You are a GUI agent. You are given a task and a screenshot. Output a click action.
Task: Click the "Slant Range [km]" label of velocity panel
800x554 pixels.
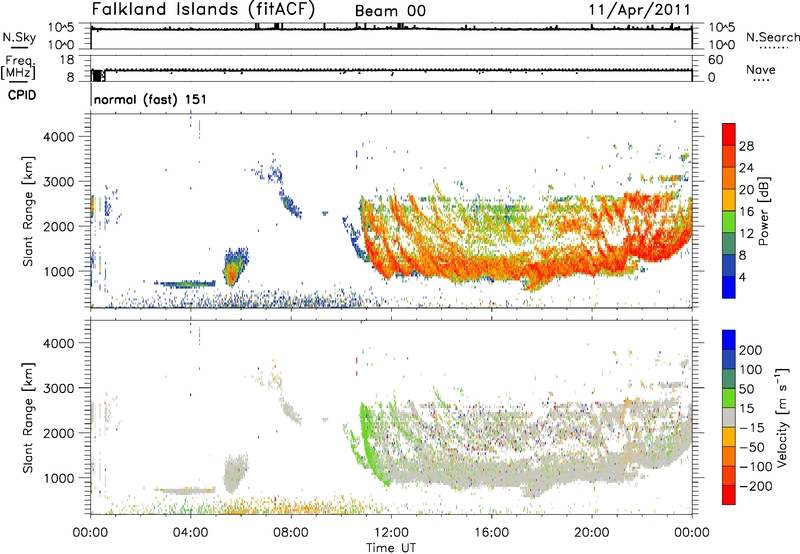(x=28, y=418)
